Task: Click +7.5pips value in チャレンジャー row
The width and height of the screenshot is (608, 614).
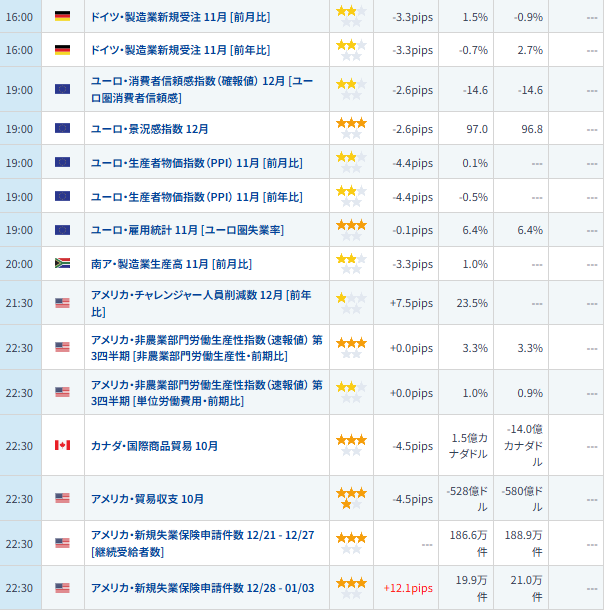Action: (411, 303)
